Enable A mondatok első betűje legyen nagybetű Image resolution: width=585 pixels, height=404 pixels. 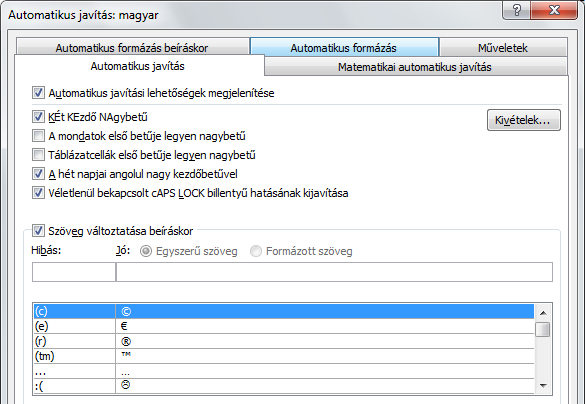pos(38,136)
